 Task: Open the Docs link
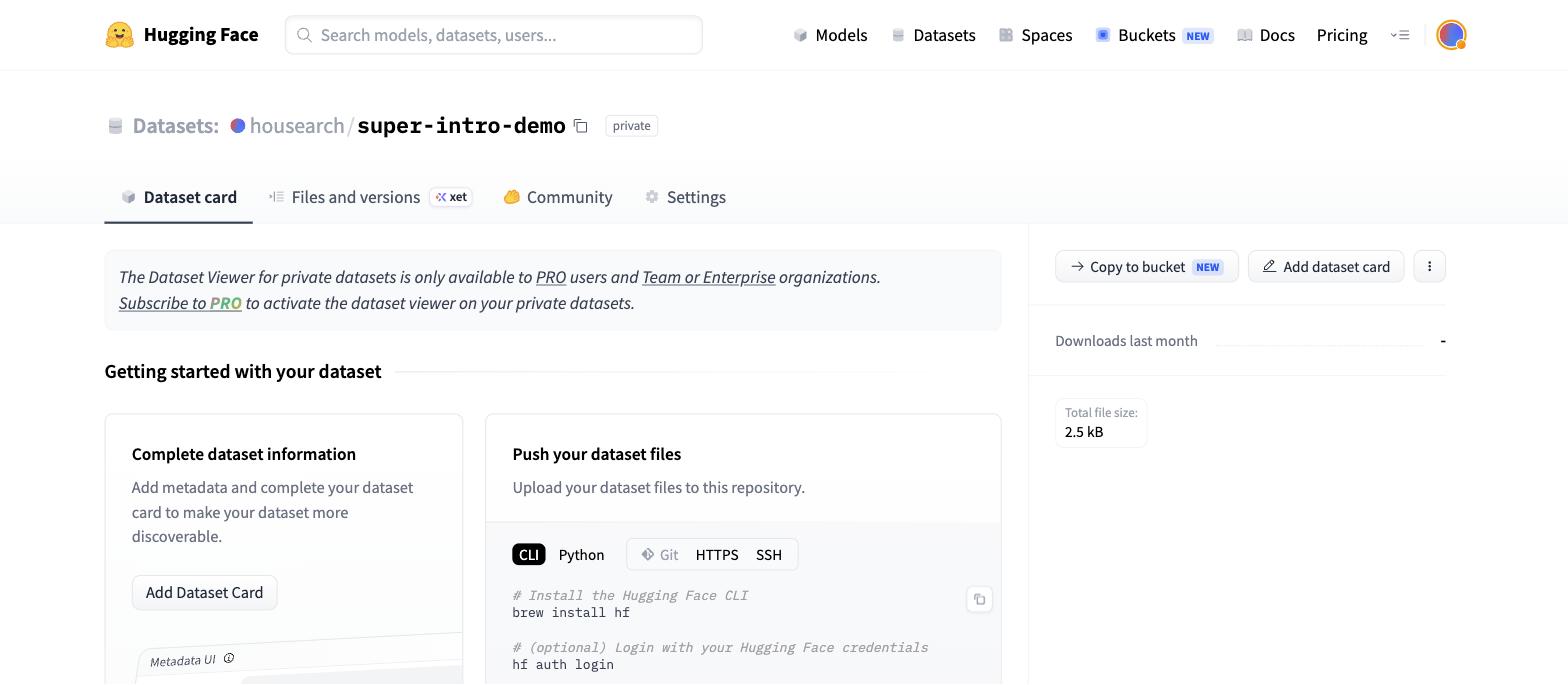[x=1265, y=35]
